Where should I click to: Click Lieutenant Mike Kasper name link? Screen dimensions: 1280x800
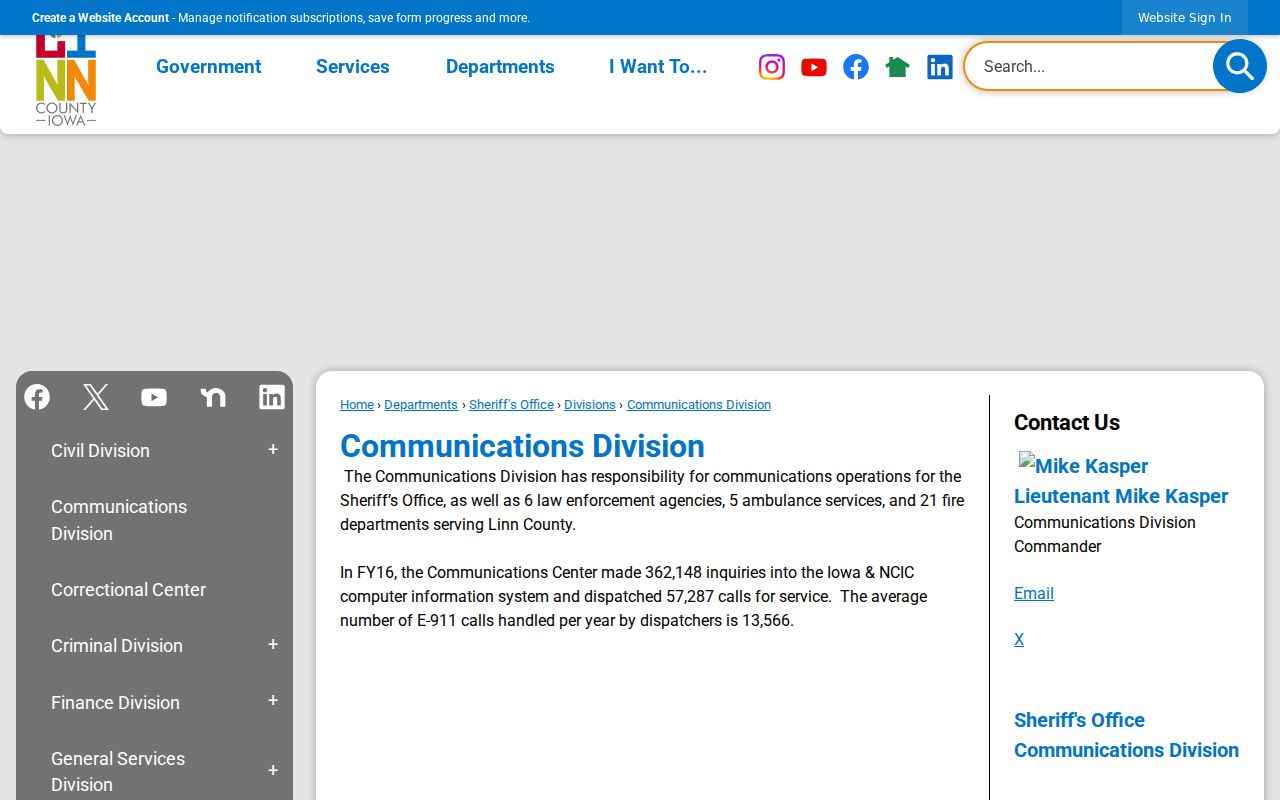click(x=1121, y=496)
